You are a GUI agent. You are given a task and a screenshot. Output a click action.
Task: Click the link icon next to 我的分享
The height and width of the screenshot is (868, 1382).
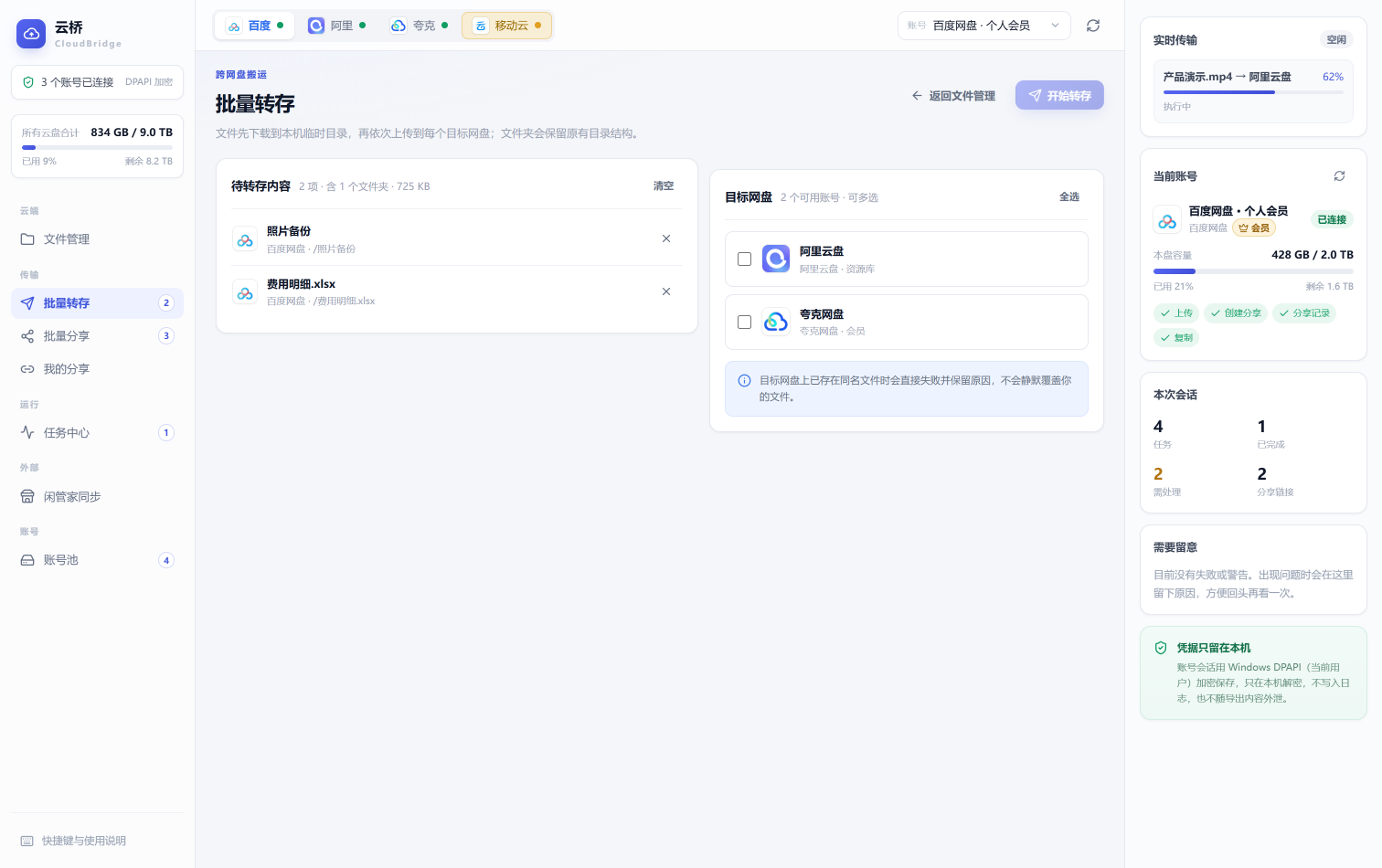[27, 369]
